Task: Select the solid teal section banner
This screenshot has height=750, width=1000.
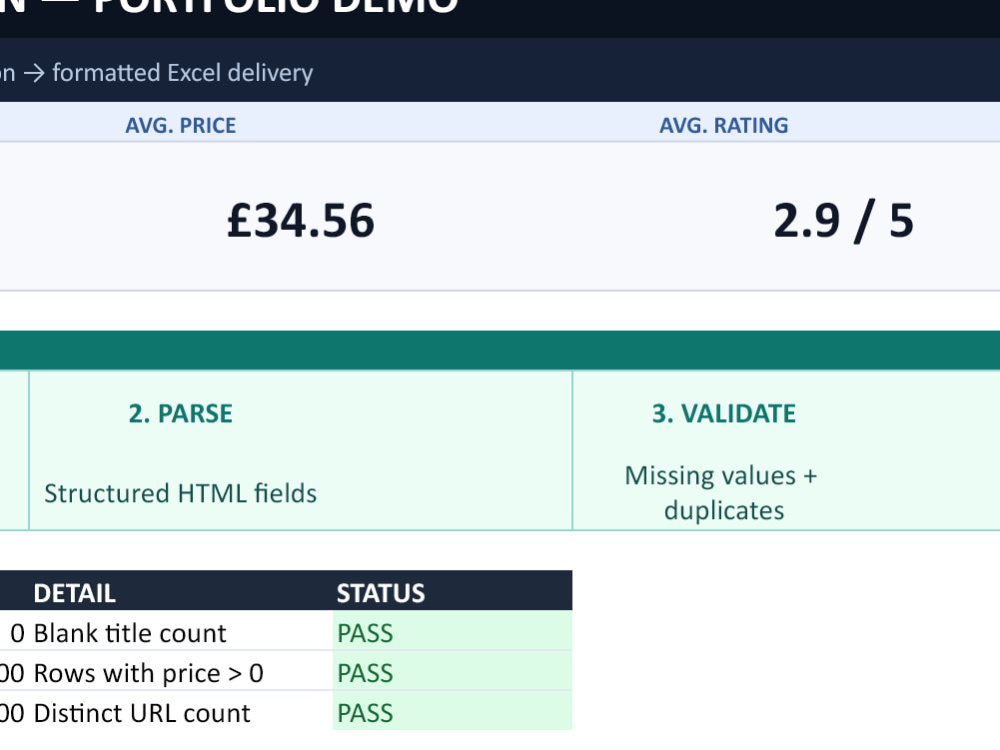Action: point(500,350)
